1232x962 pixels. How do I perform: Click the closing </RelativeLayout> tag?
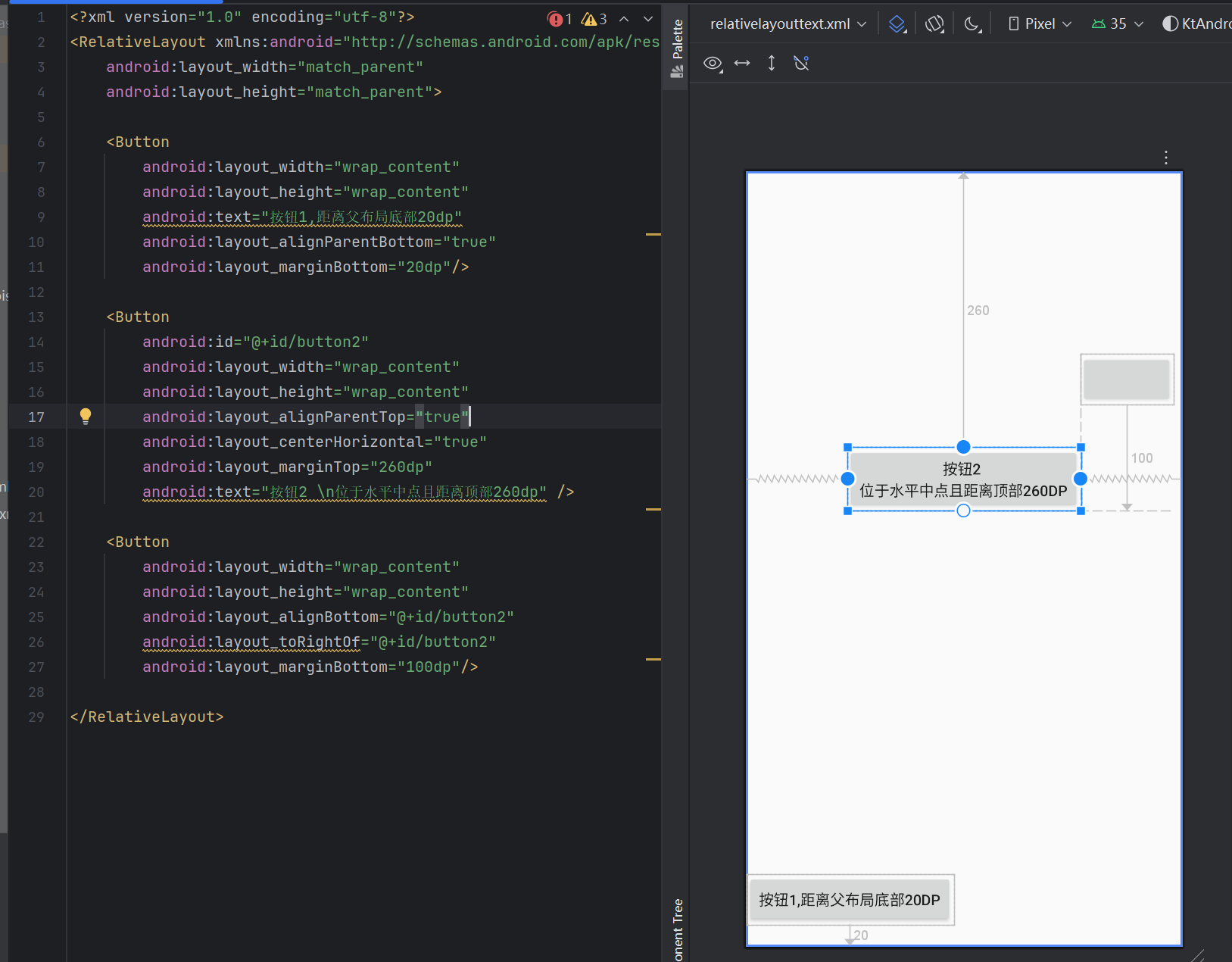pyautogui.click(x=147, y=717)
